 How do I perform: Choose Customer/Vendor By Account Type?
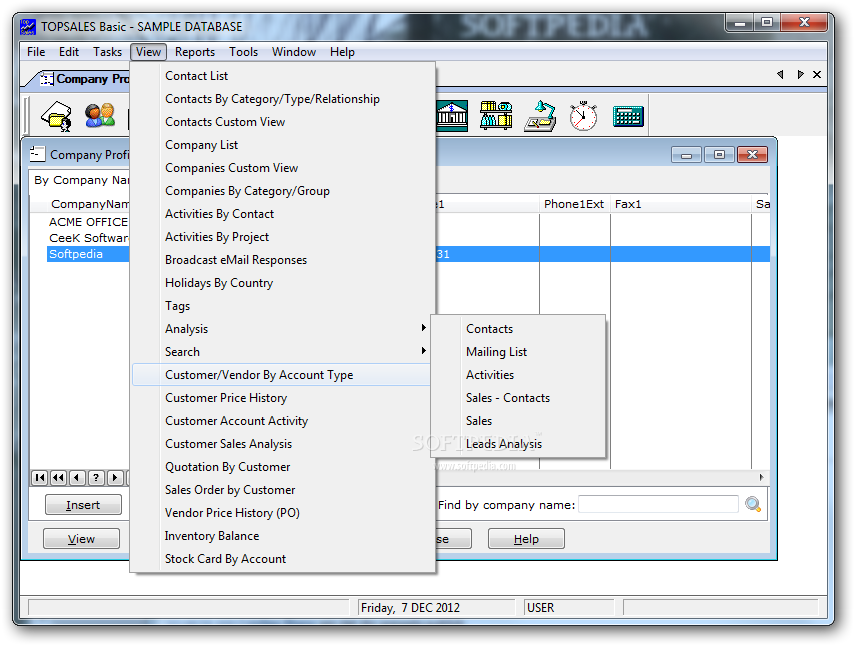click(x=281, y=375)
